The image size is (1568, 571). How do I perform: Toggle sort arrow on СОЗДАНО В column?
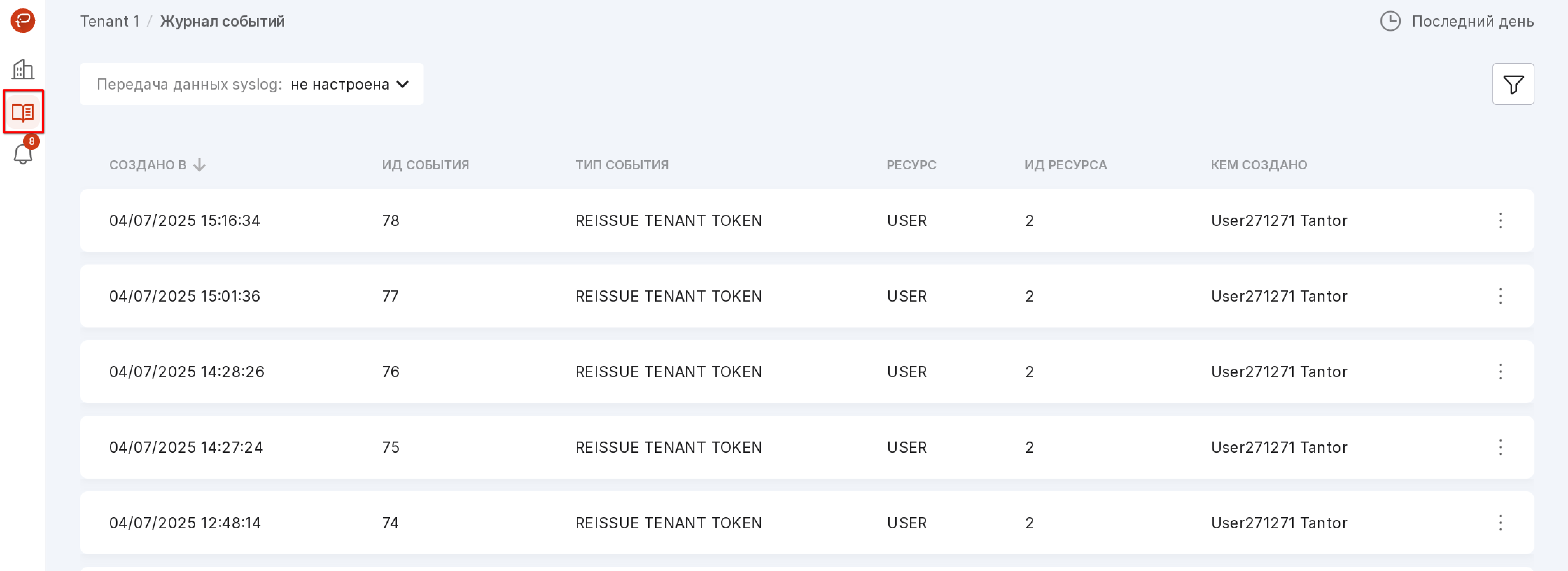(199, 165)
